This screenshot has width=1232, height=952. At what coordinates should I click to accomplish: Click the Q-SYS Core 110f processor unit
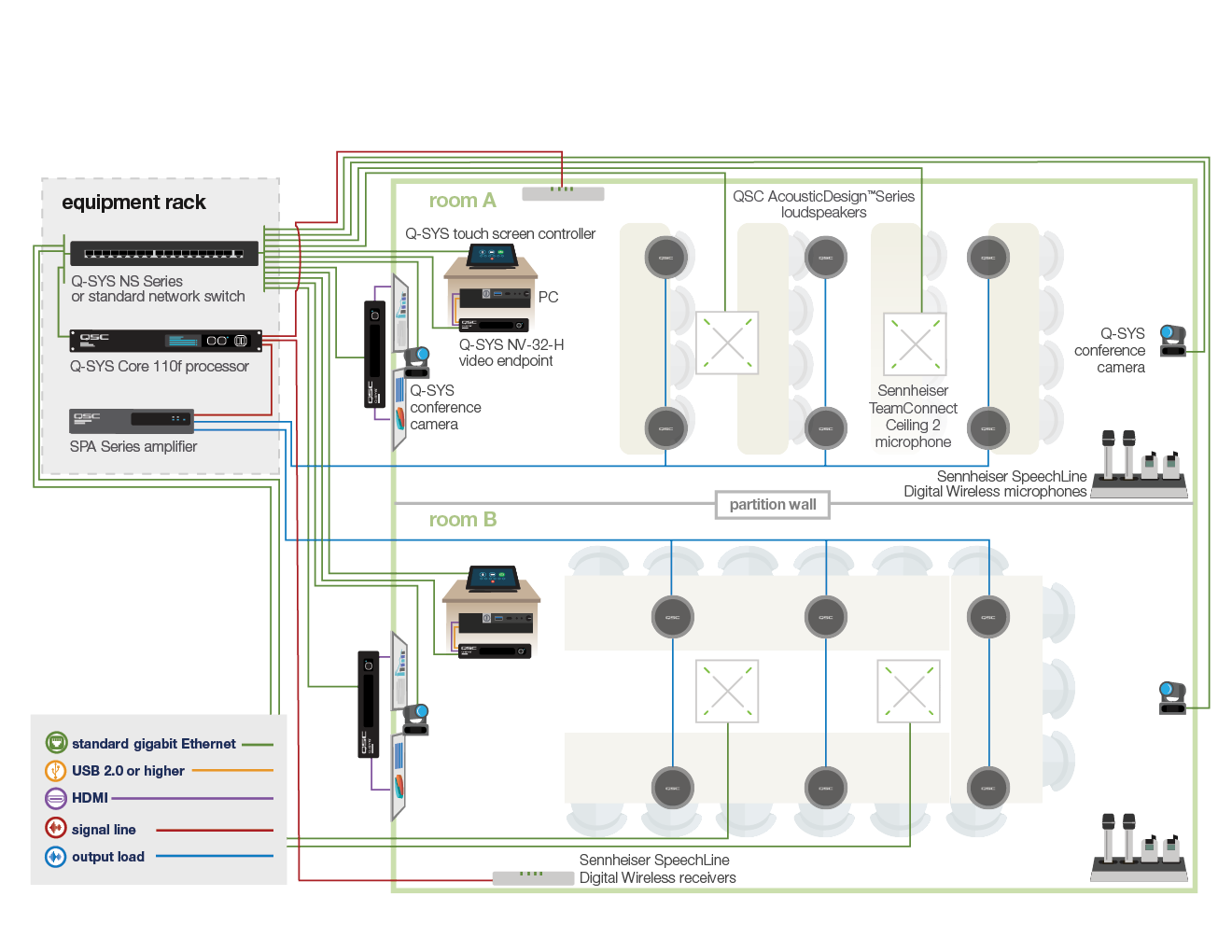pyautogui.click(x=166, y=341)
